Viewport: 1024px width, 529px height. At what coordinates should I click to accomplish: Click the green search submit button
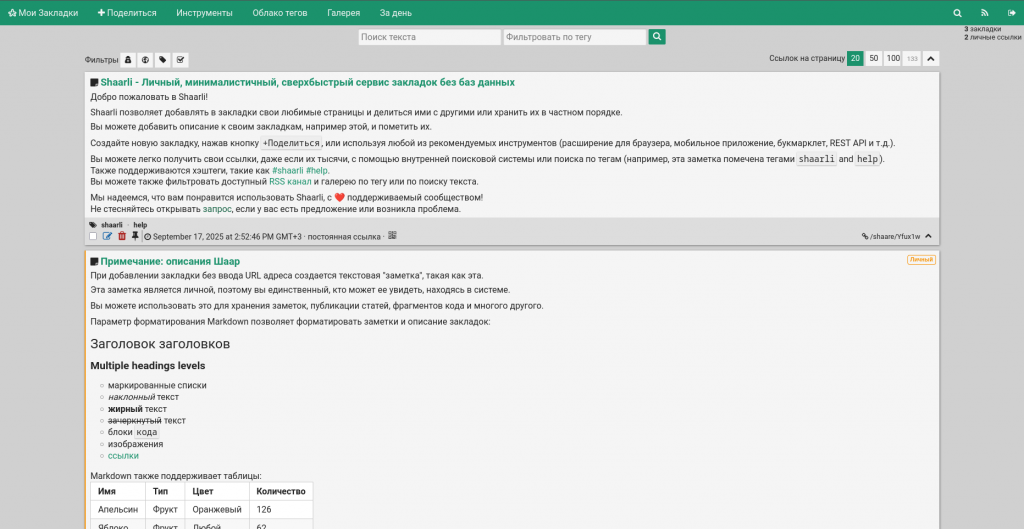click(x=657, y=37)
